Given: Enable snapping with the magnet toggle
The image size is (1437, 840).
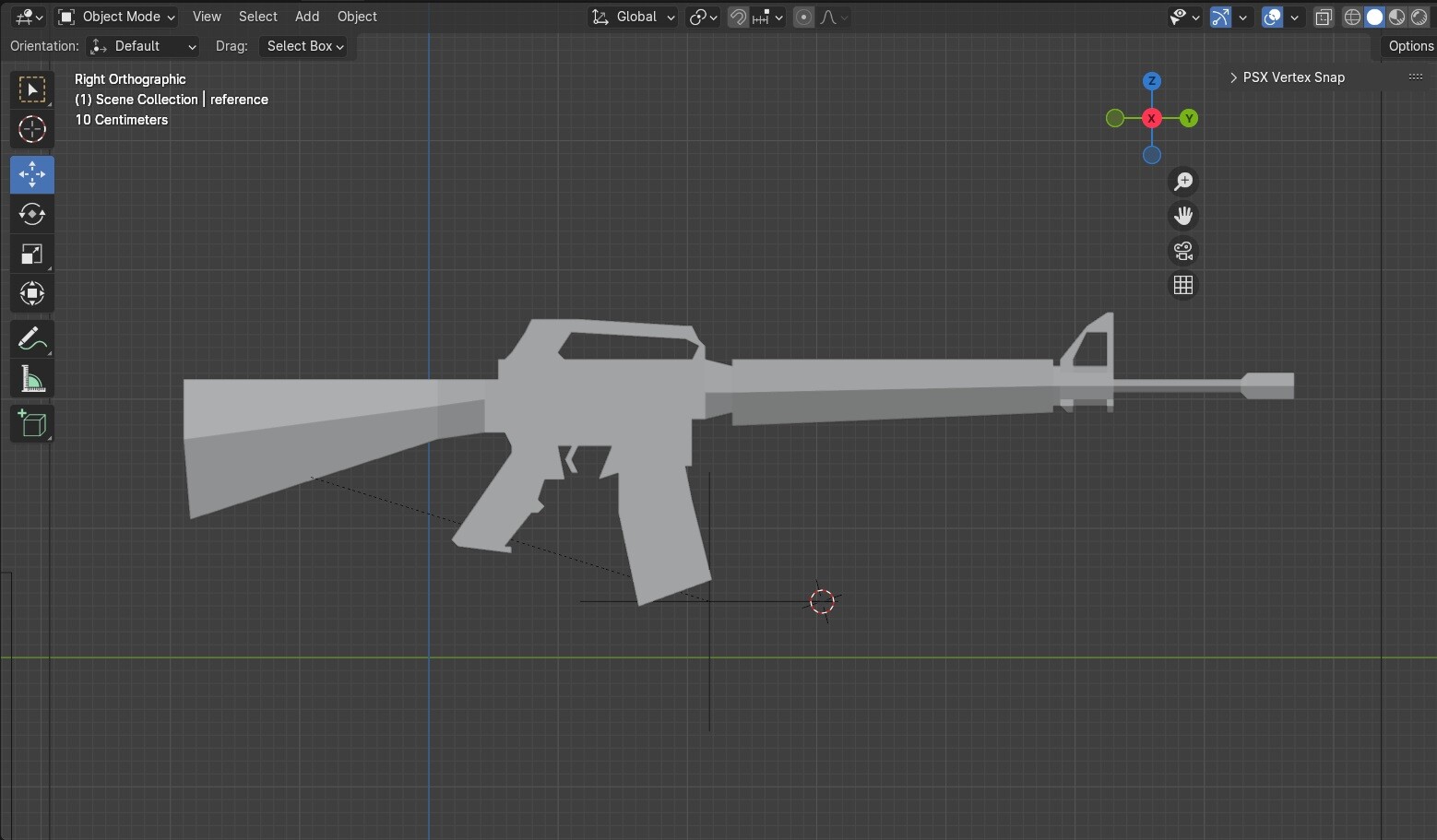Looking at the screenshot, I should 738,17.
